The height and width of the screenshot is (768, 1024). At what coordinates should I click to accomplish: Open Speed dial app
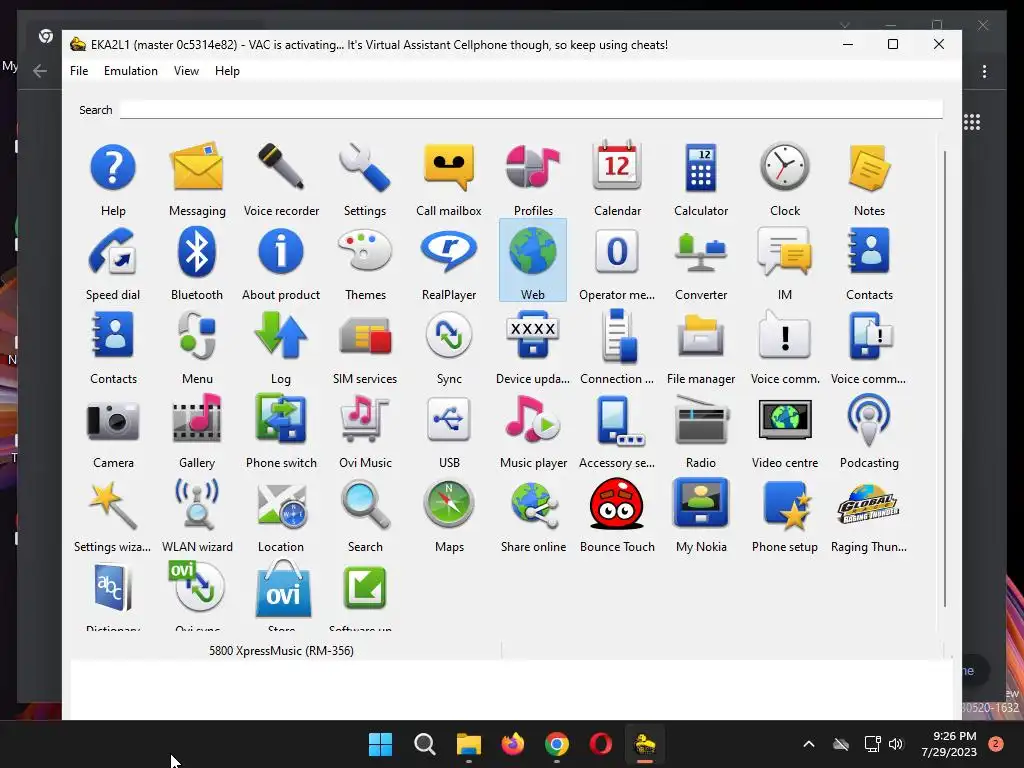coord(112,251)
